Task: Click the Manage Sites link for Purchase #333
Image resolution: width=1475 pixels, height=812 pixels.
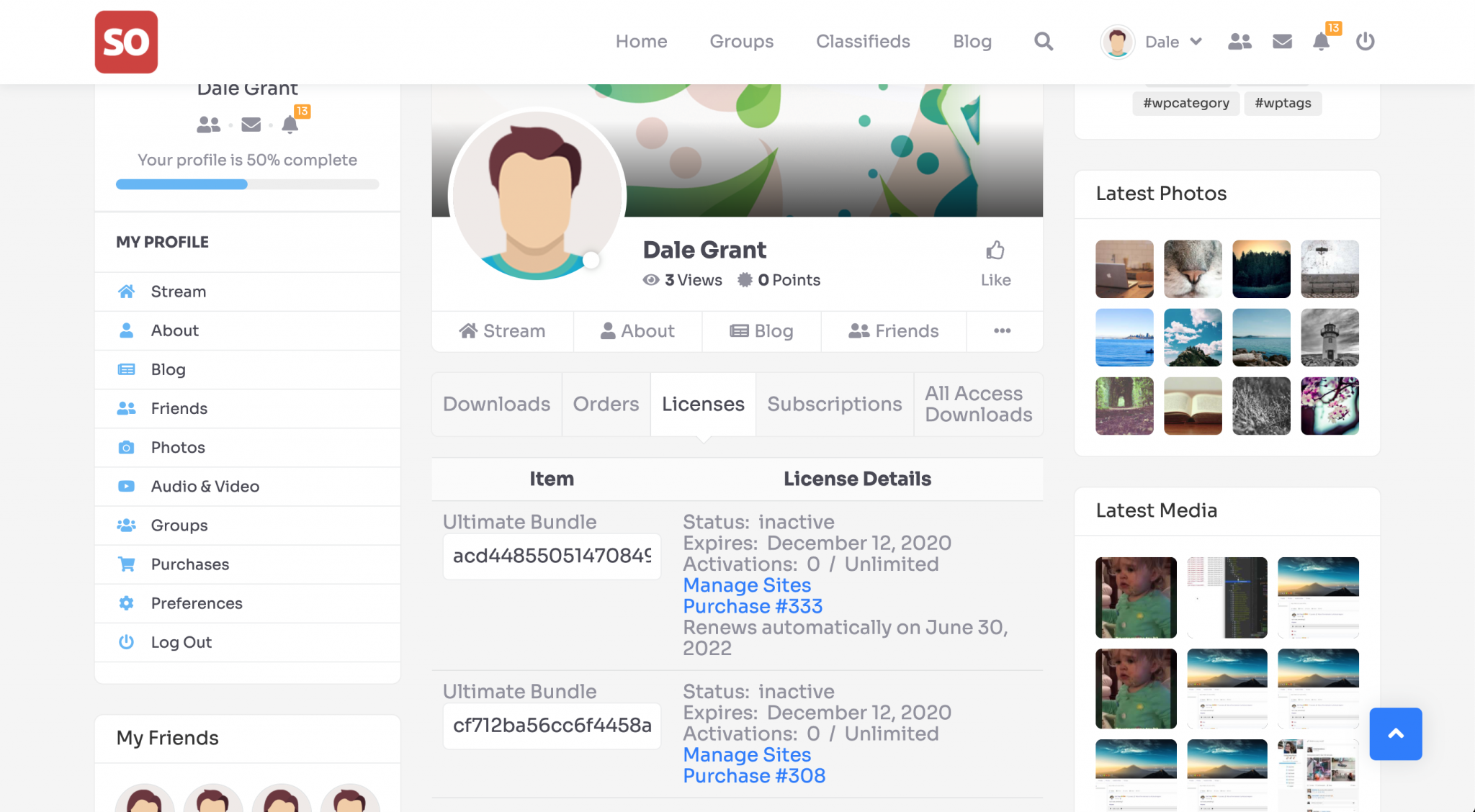Action: pos(746,585)
